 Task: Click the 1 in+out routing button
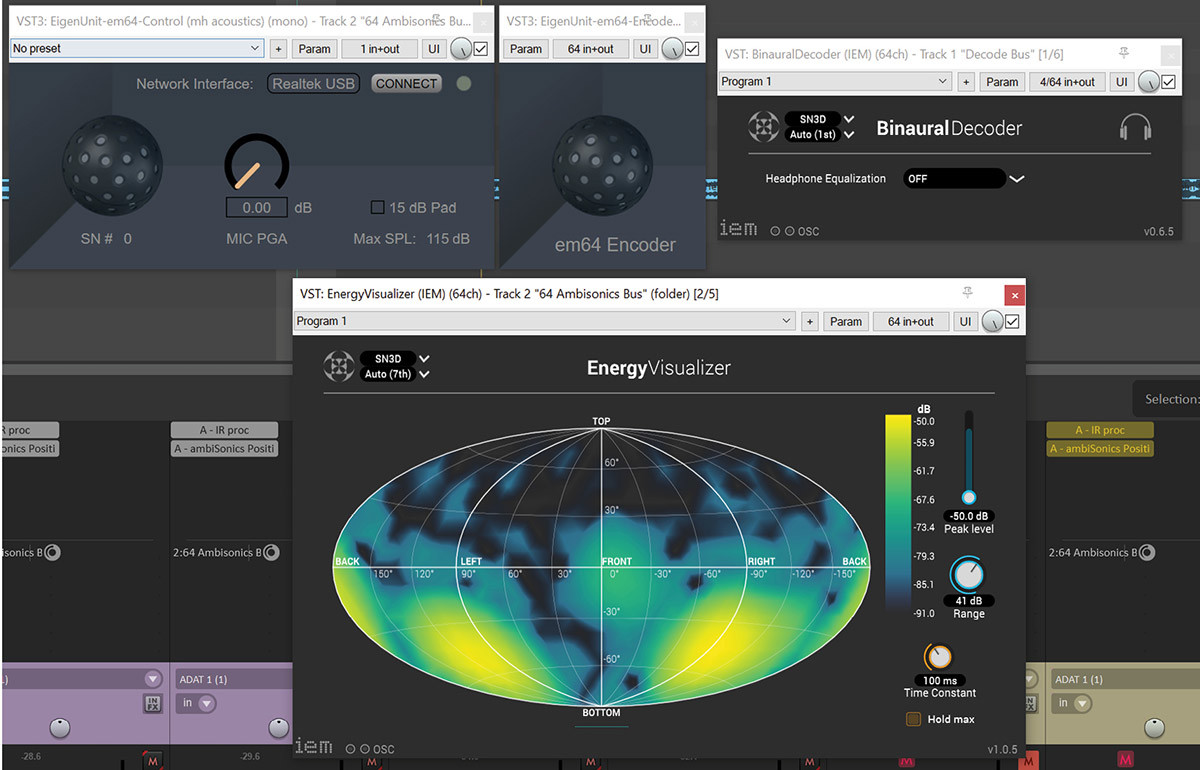pos(378,48)
